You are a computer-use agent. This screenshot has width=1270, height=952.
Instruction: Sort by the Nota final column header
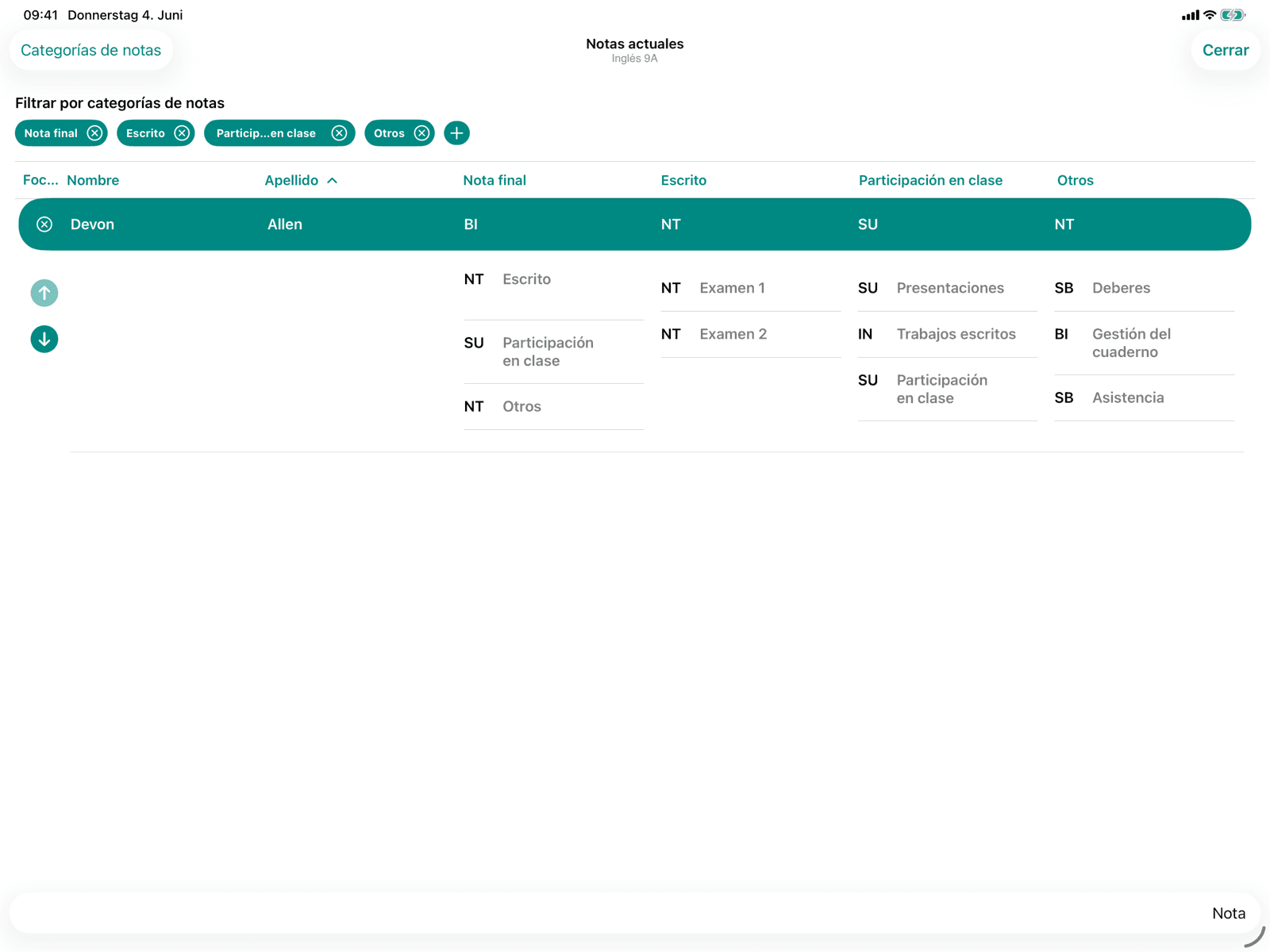(495, 180)
